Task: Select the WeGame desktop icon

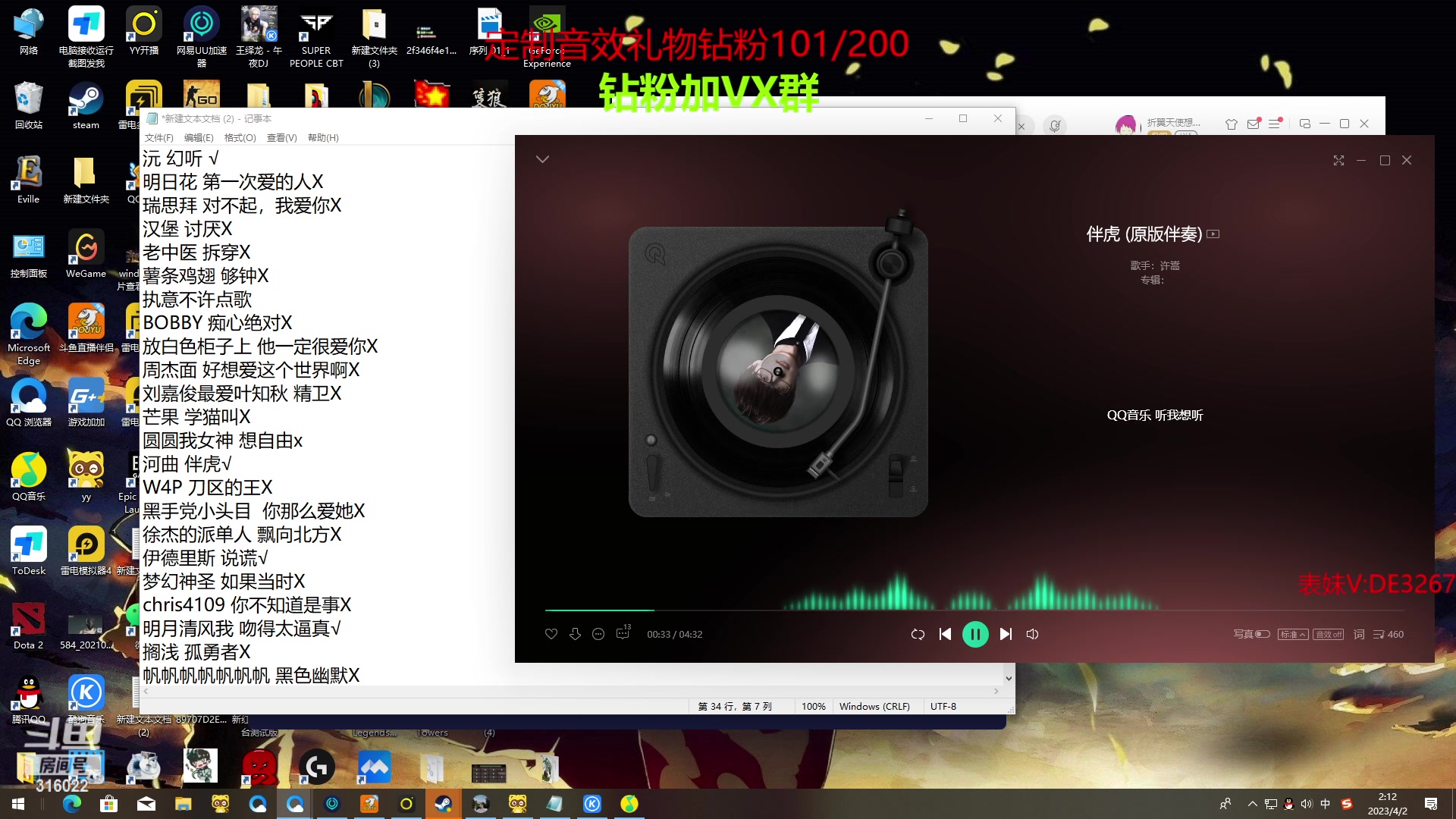Action: click(x=86, y=254)
